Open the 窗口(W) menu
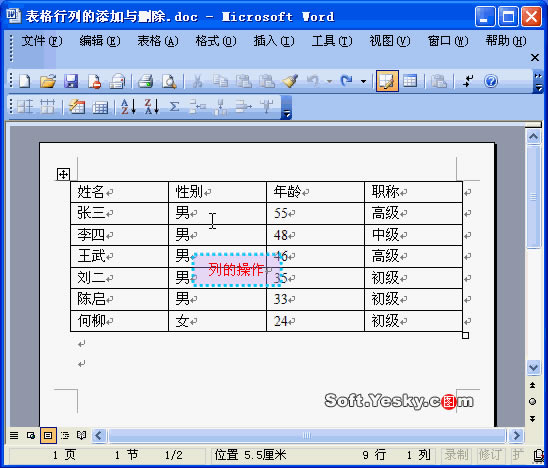Screen dimensions: 548x468 tap(448, 41)
